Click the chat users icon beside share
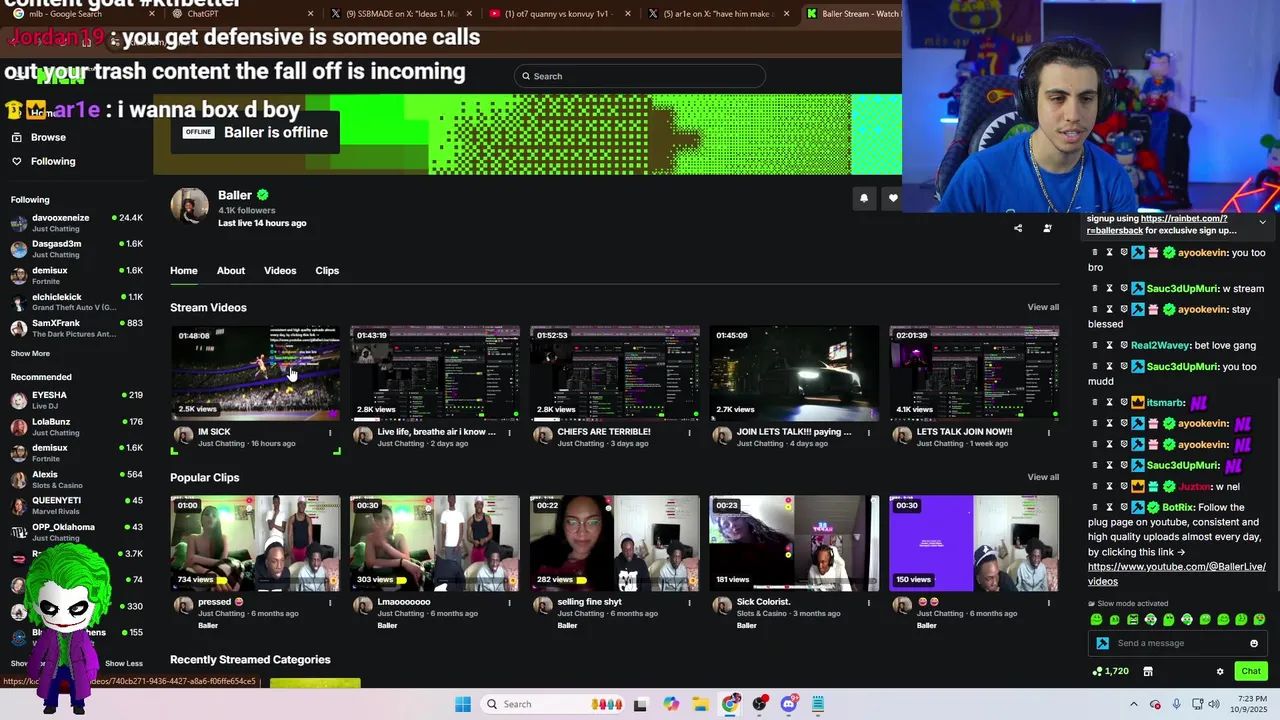 tap(1047, 228)
